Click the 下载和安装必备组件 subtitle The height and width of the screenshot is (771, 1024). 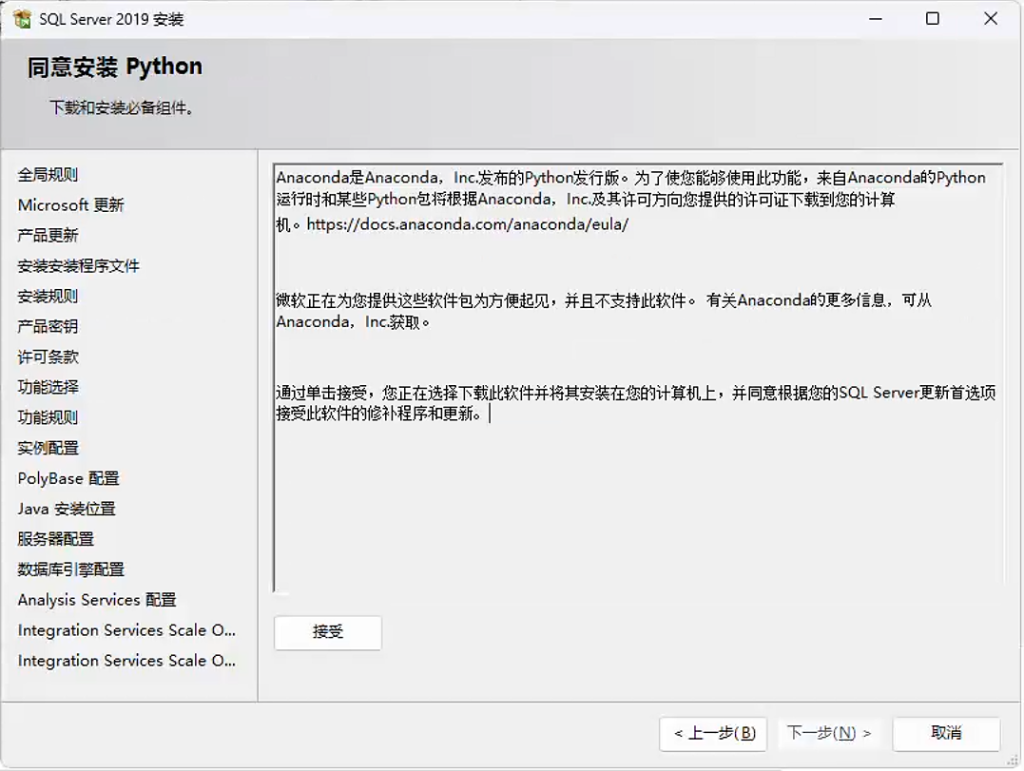121,108
